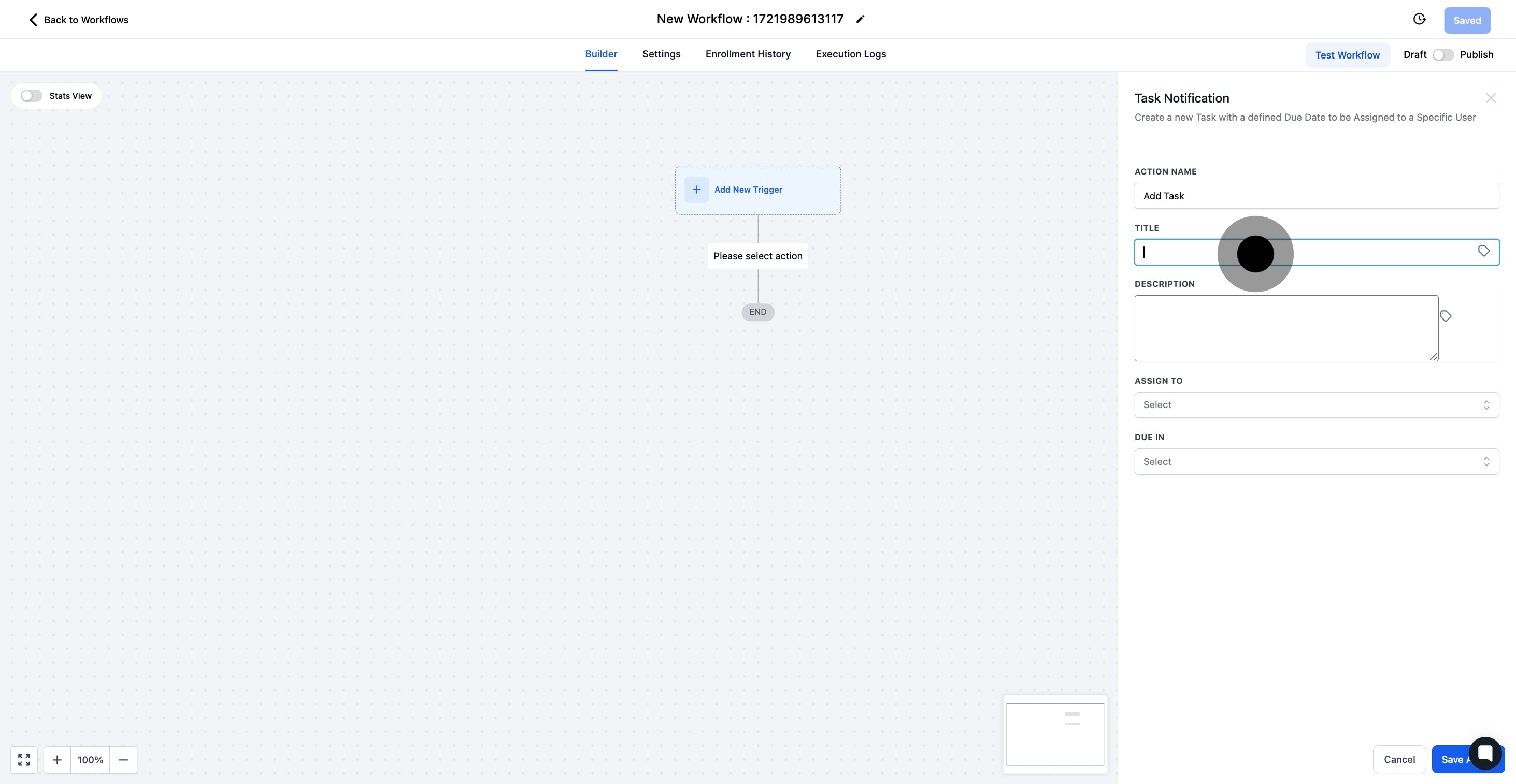Click the plus icon on Add New Trigger
The image size is (1516, 784).
click(x=696, y=190)
